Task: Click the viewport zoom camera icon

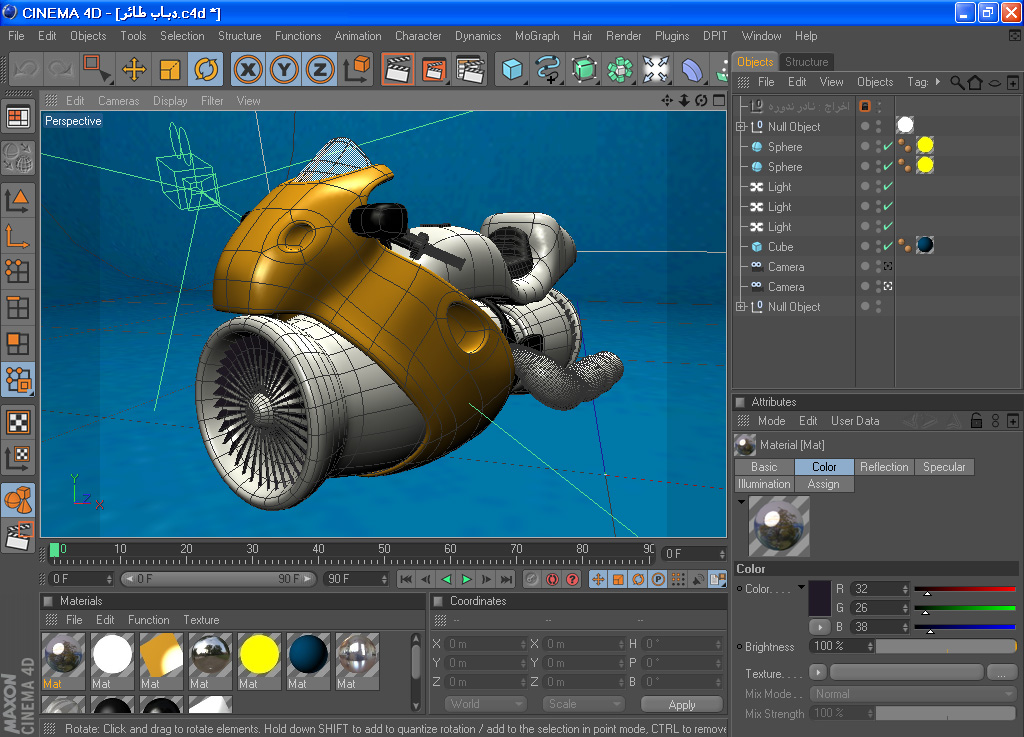Action: [x=684, y=101]
